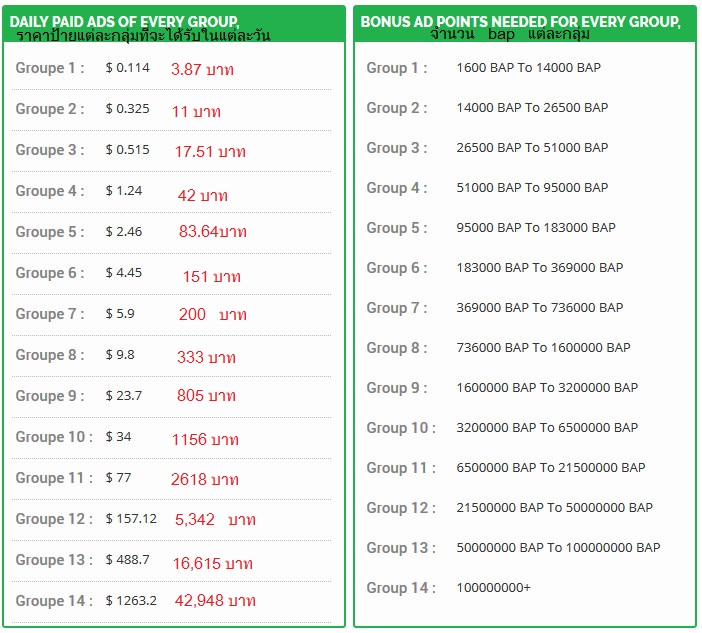The width and height of the screenshot is (702, 633).
Task: Click the 1156 baht red value
Action: point(204,439)
